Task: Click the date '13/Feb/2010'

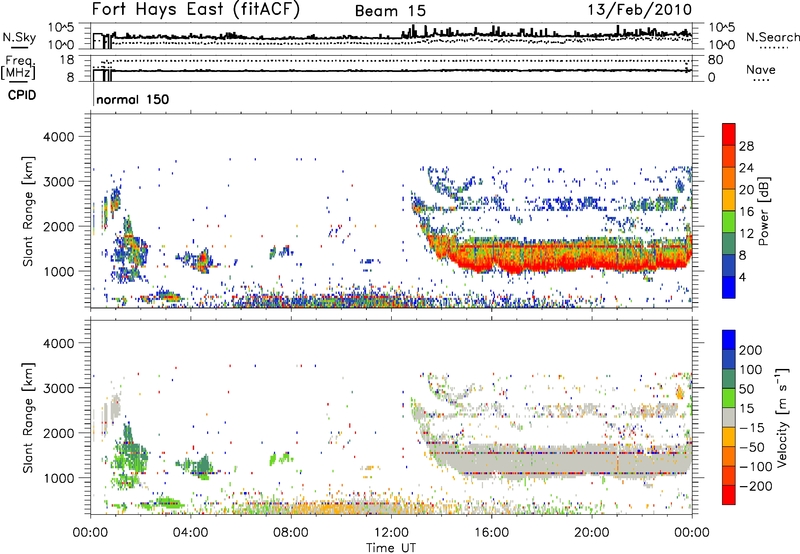Action: click(640, 10)
